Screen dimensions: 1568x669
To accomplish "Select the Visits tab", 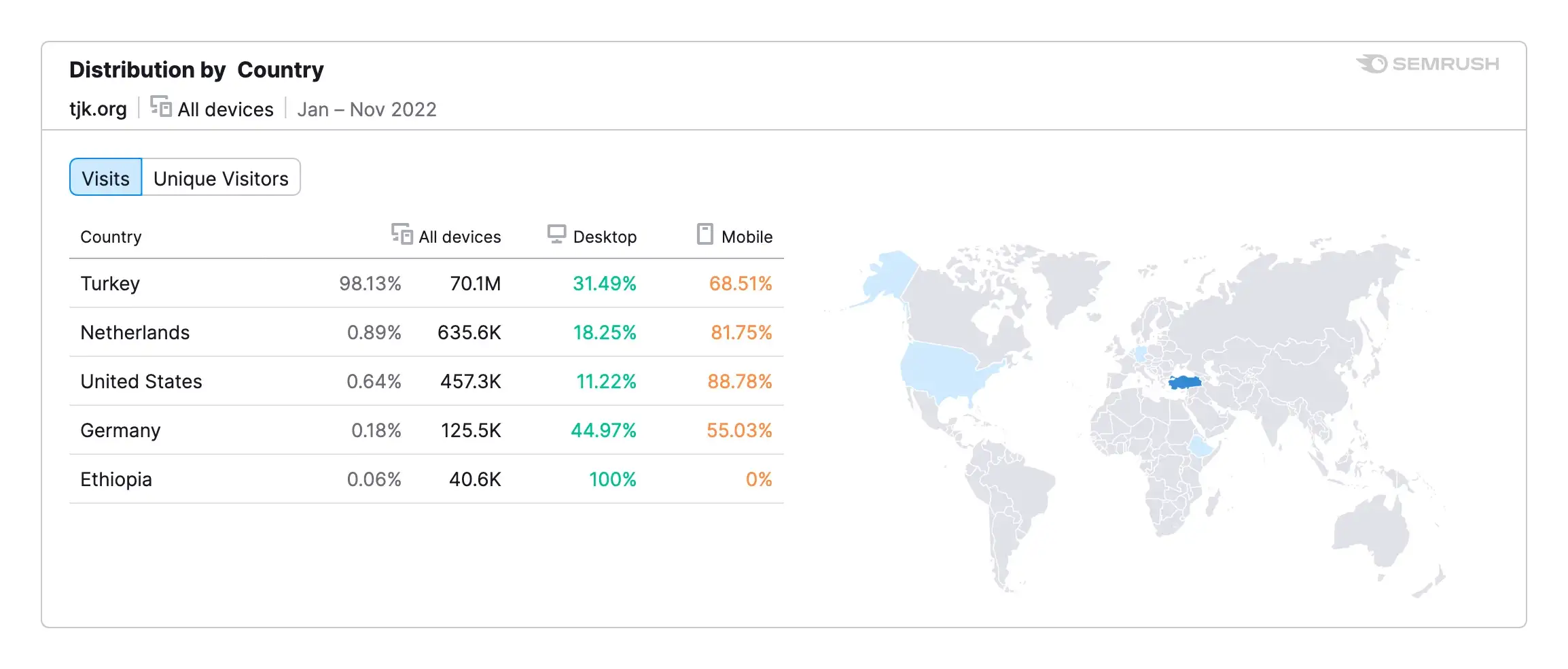I will (106, 177).
